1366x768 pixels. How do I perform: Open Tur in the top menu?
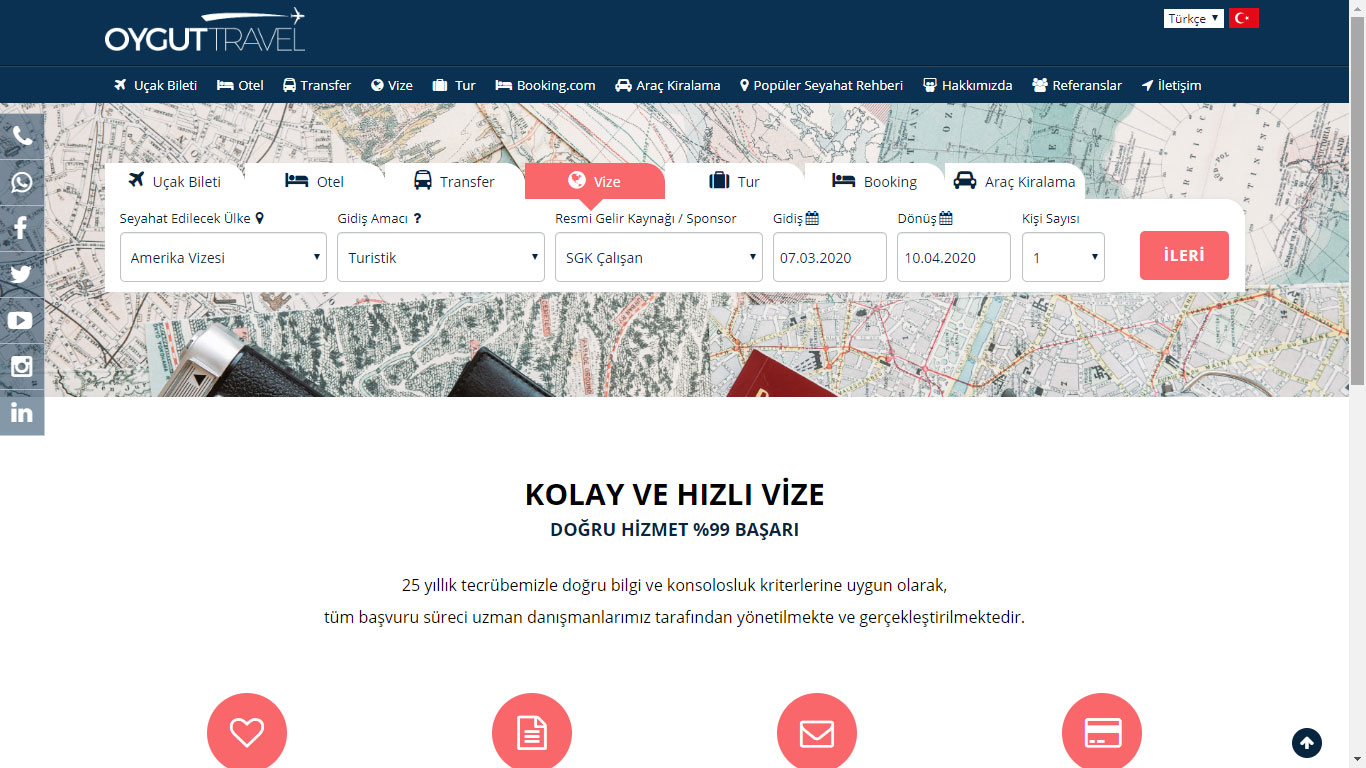[x=454, y=85]
